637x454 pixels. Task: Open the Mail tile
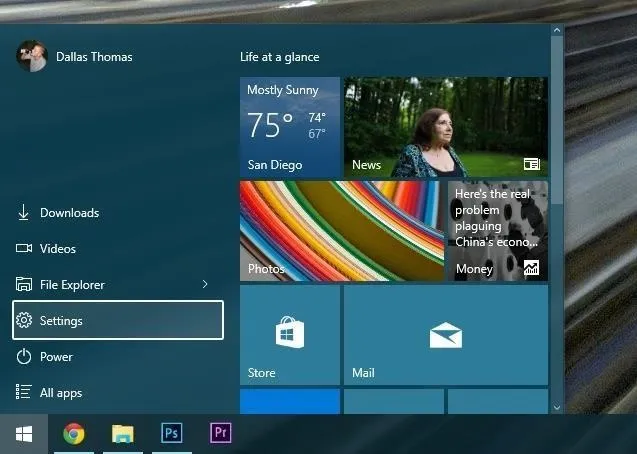[446, 335]
